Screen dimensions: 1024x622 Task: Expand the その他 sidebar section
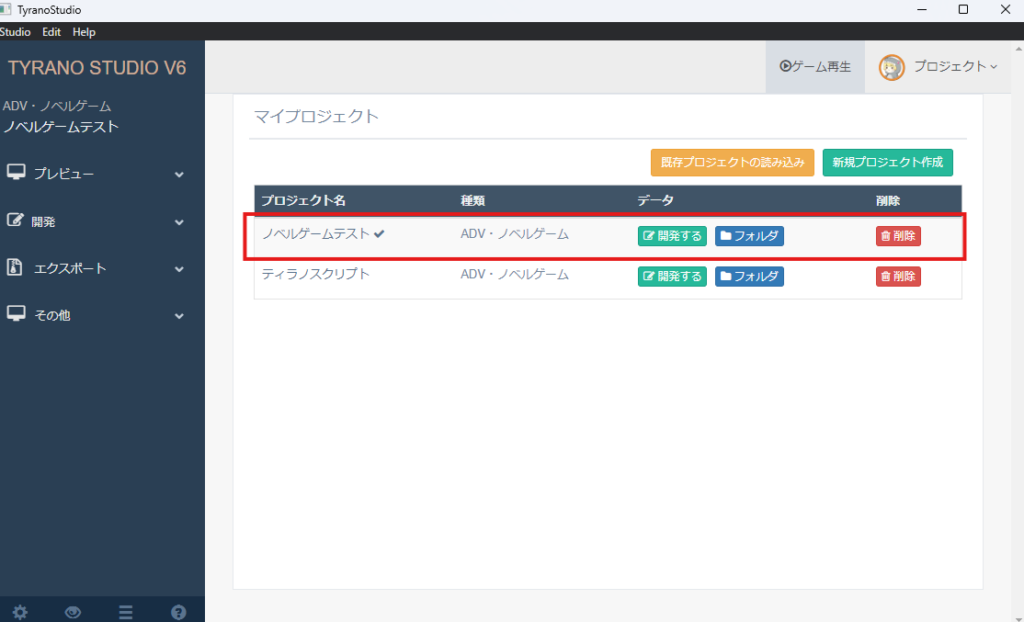[x=95, y=316]
